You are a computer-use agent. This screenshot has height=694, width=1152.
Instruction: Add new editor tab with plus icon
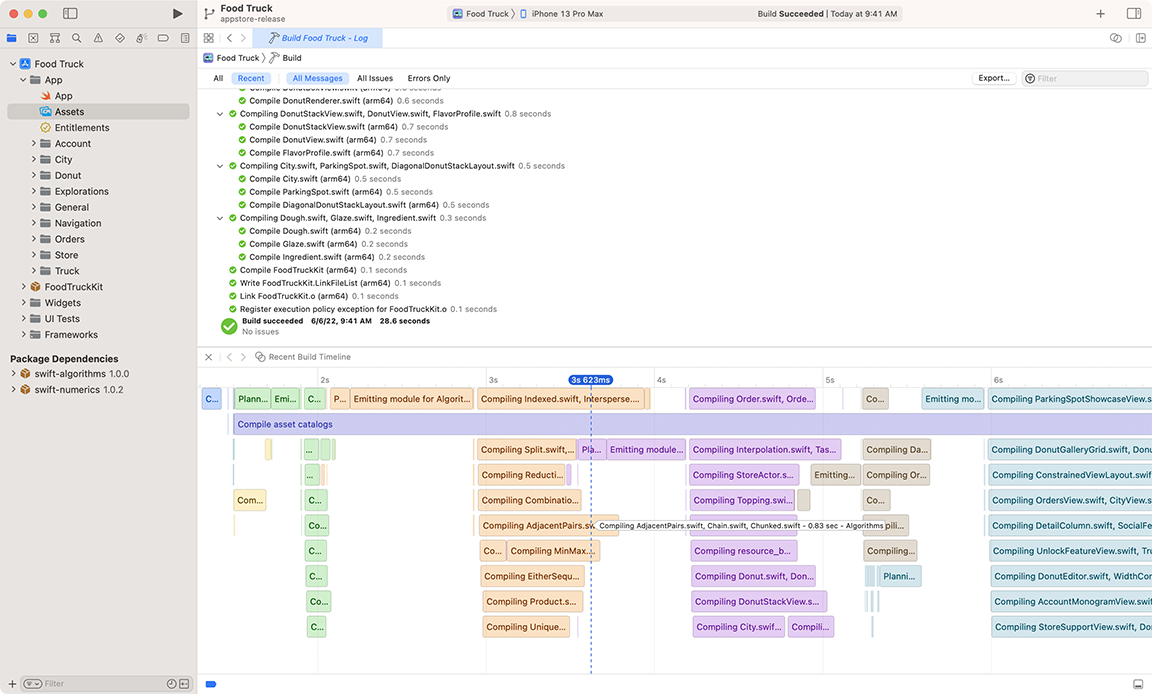tap(1101, 13)
